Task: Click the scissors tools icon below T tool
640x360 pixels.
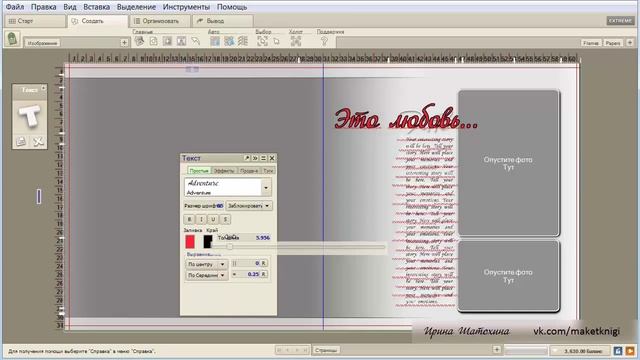Action: 38,141
